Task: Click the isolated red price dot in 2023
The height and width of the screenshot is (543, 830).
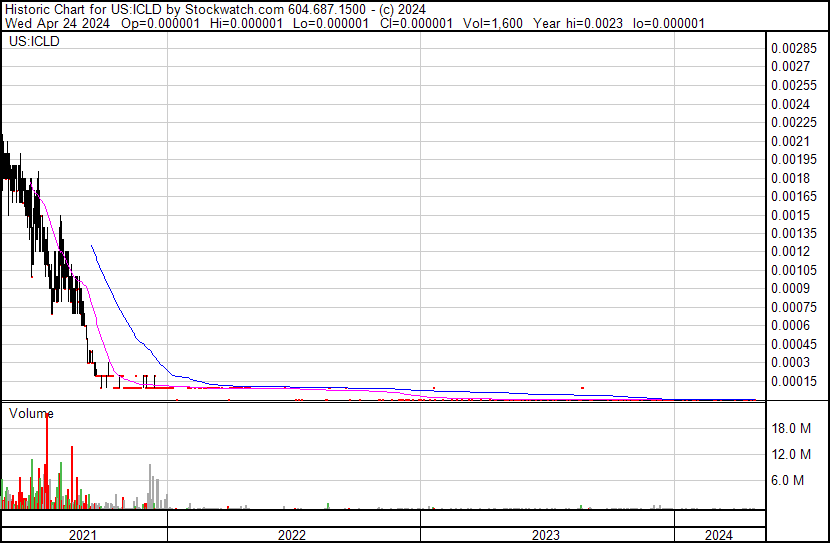Action: coord(582,387)
